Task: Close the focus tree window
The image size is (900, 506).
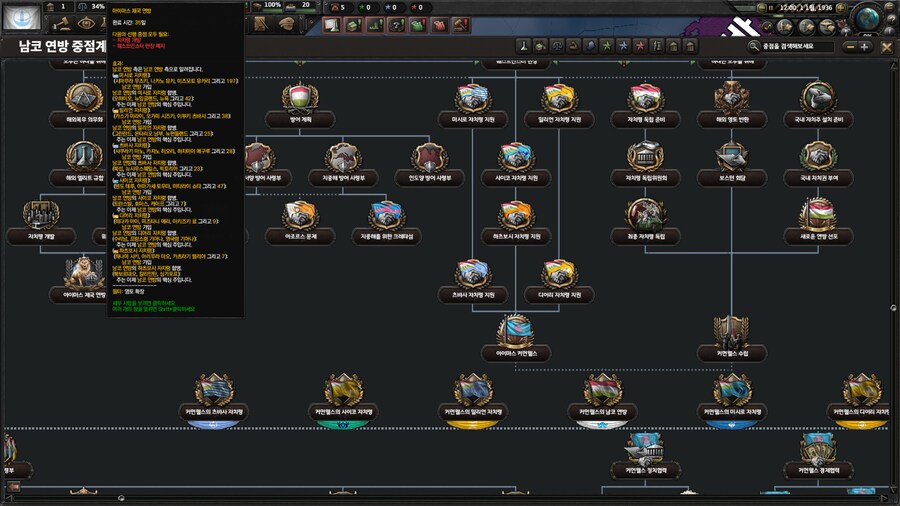Action: [886, 46]
